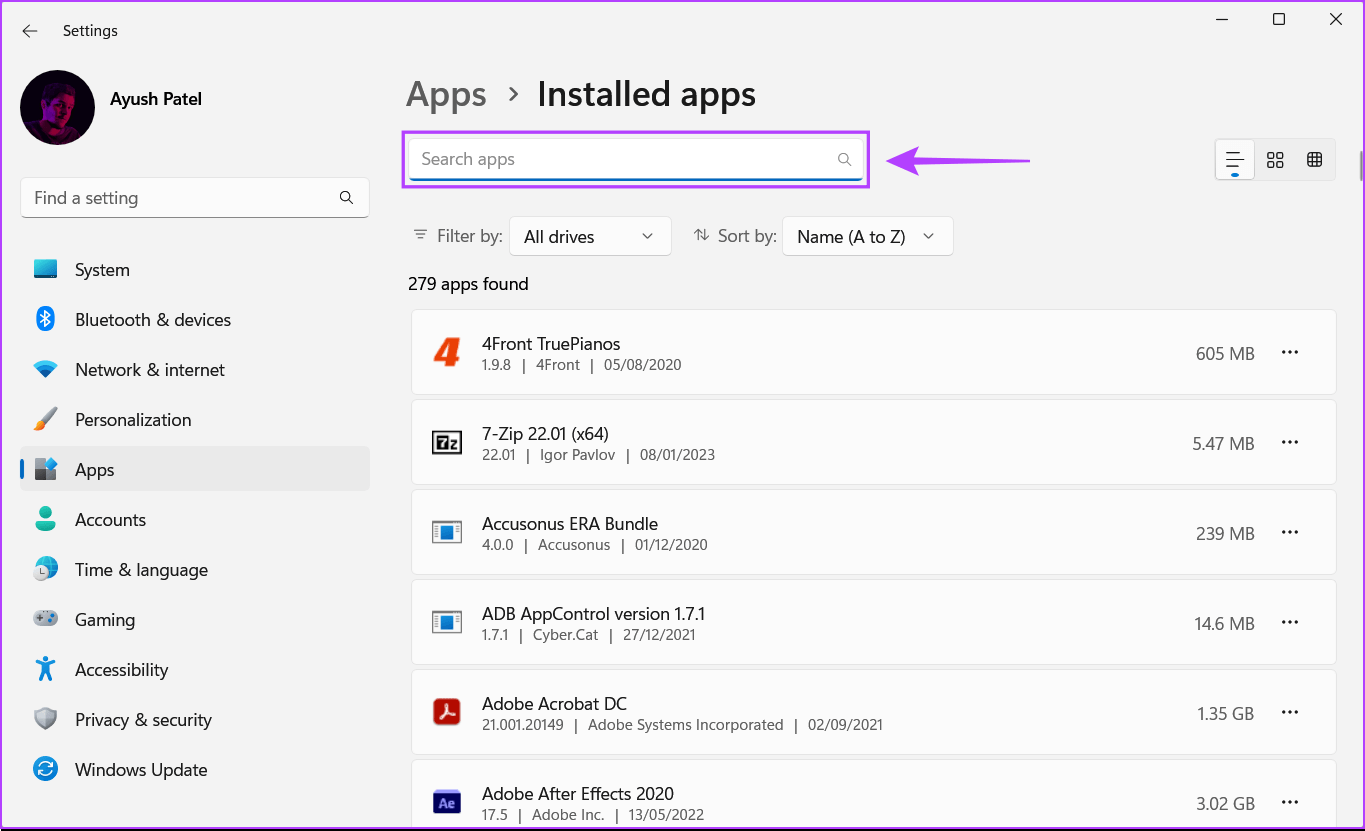Image resolution: width=1365 pixels, height=831 pixels.
Task: Switch to grid view layout
Action: [x=1275, y=160]
